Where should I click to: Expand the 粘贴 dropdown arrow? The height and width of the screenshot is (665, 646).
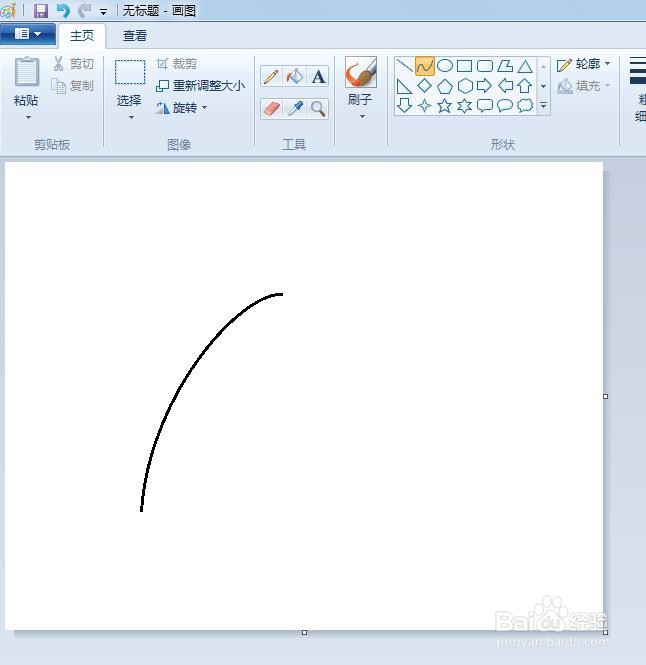(x=28, y=117)
